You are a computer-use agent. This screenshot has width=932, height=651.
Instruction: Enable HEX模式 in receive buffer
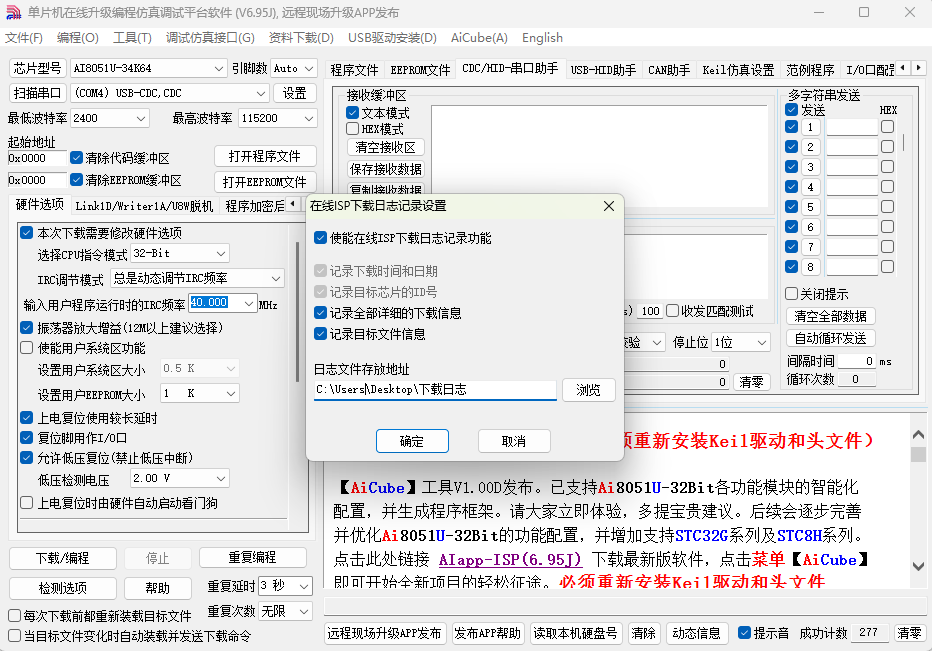[x=352, y=128]
